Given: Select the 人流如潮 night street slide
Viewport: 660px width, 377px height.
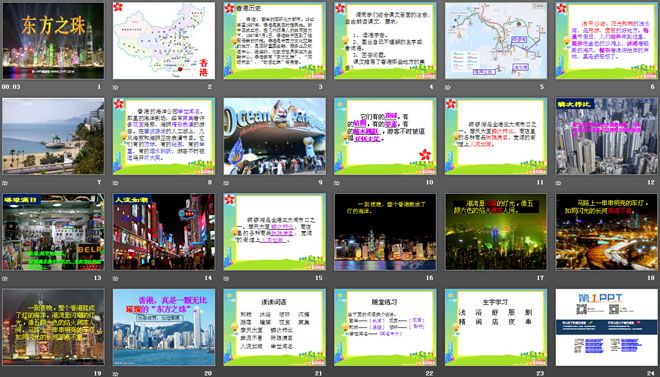Looking at the screenshot, I should tap(164, 231).
